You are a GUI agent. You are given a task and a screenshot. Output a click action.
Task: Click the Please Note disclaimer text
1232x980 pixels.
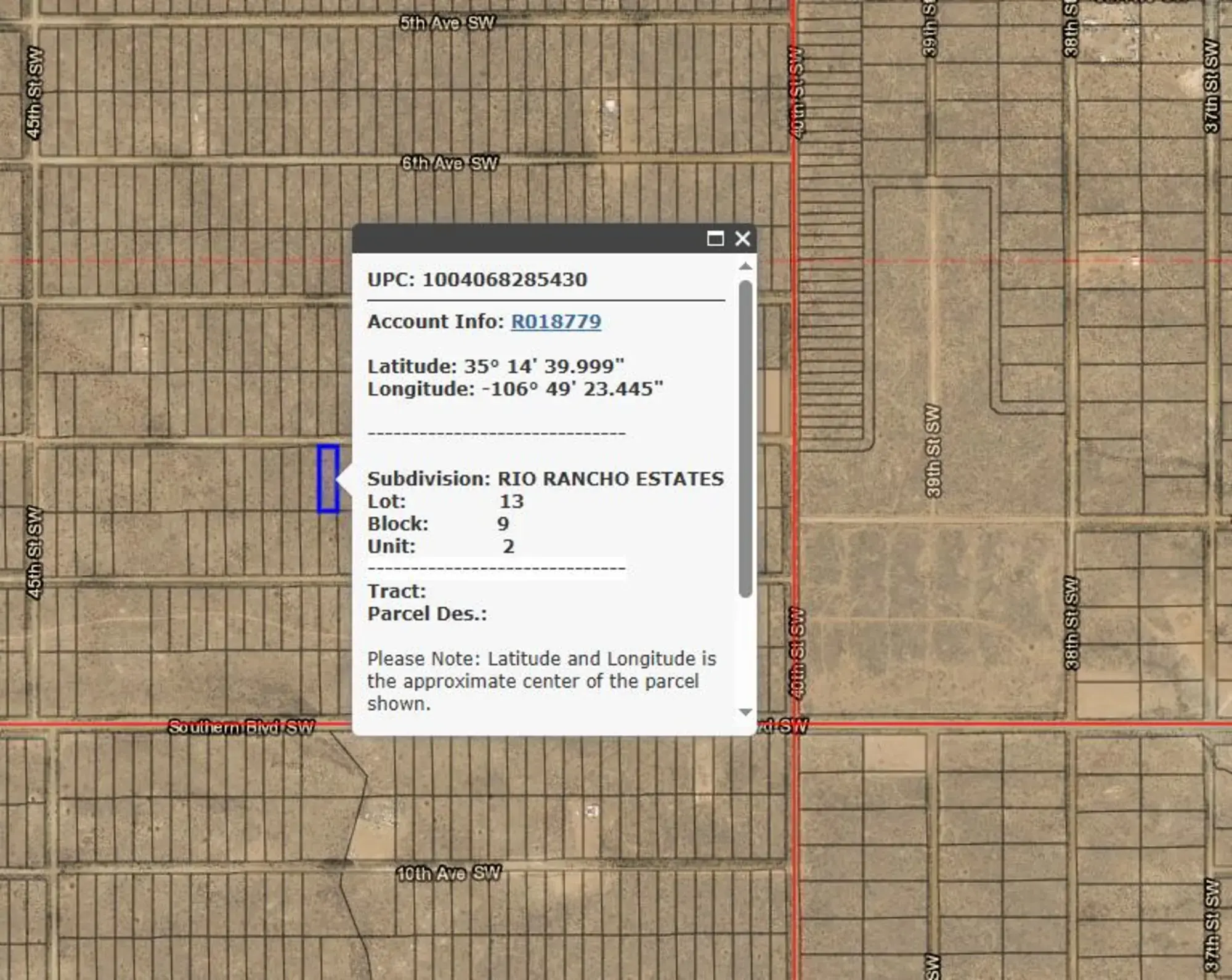(541, 681)
